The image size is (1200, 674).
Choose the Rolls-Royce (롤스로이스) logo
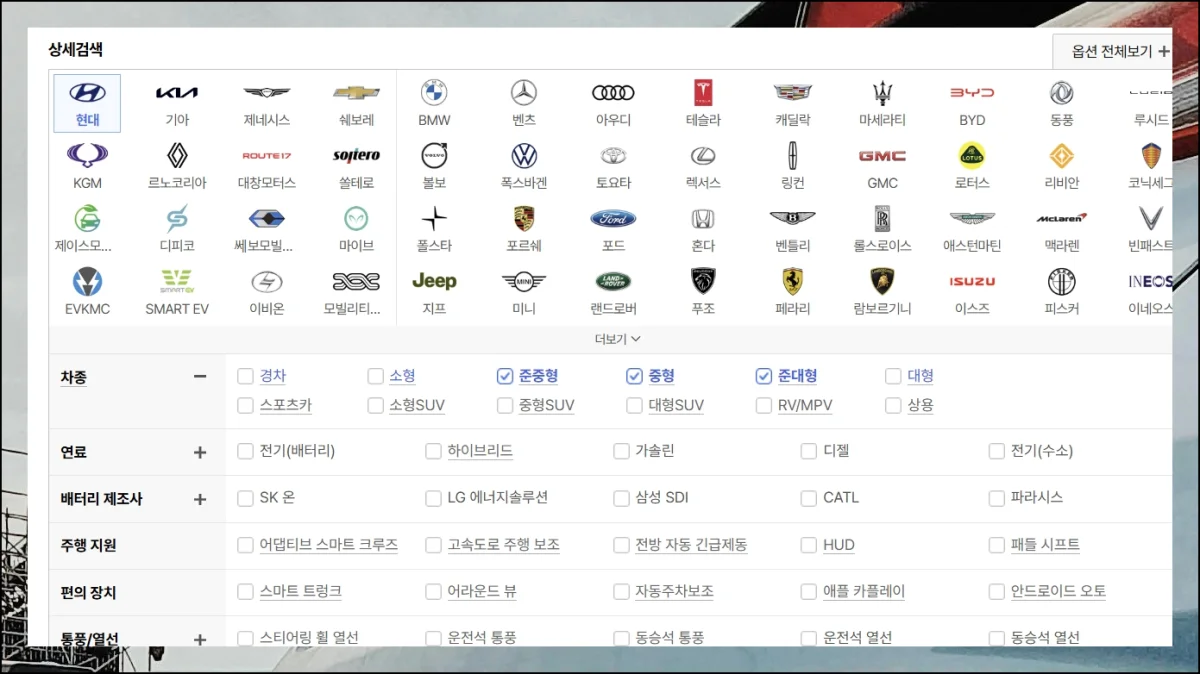point(883,218)
